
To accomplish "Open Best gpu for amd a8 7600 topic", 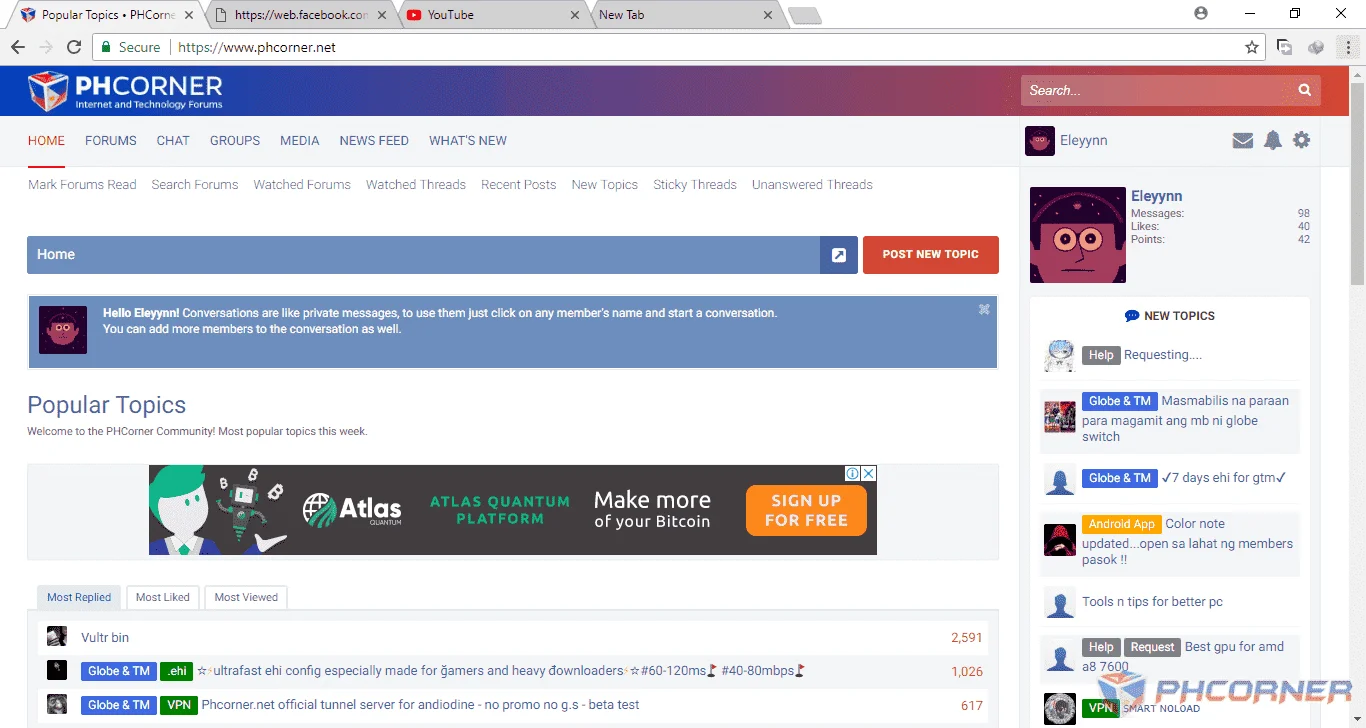I will coord(1184,656).
